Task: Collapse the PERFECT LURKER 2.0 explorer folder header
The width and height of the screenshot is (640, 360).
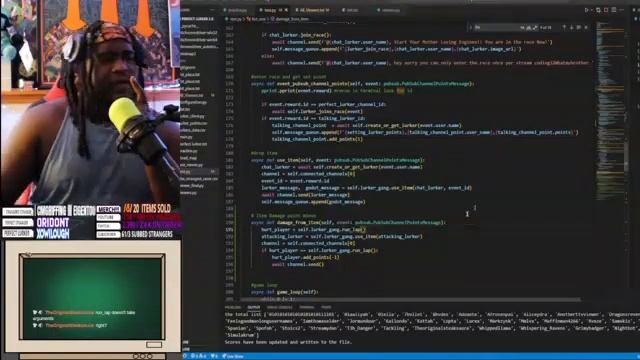Action: [198, 19]
